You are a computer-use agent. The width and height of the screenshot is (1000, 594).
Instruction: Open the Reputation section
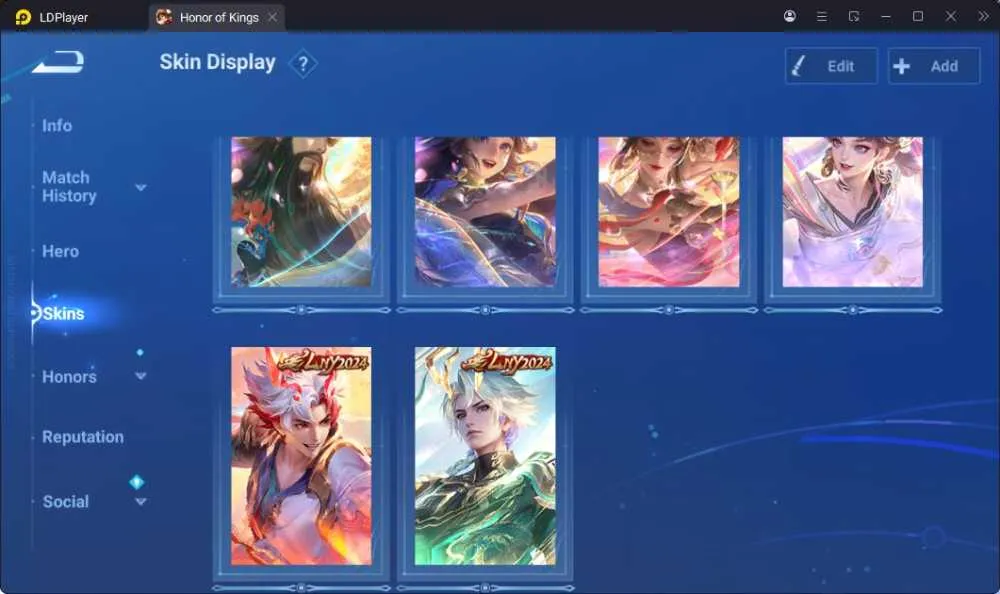coord(83,437)
